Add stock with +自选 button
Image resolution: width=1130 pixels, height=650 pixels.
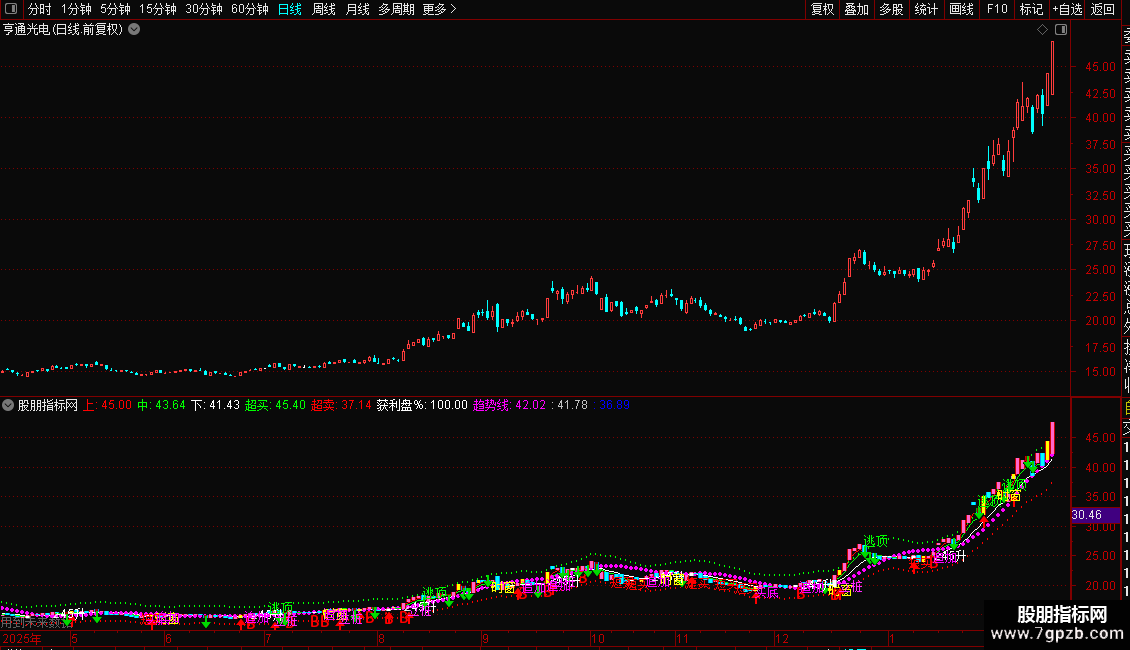click(1067, 9)
